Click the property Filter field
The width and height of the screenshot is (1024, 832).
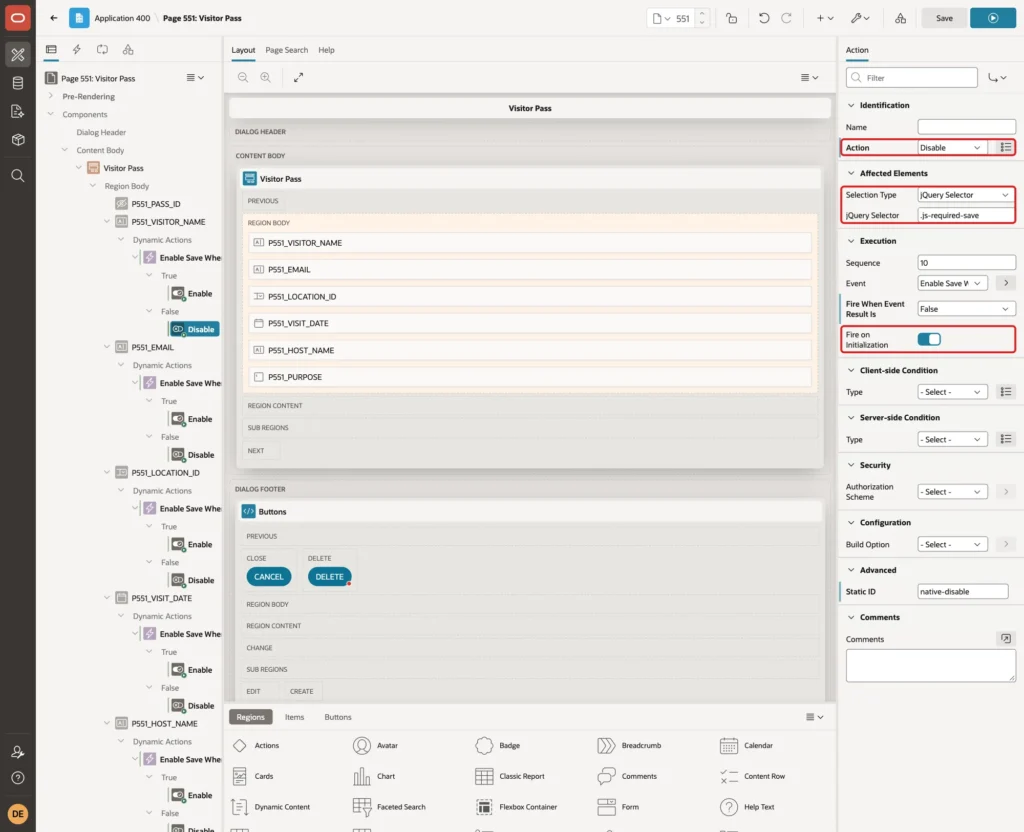click(912, 78)
